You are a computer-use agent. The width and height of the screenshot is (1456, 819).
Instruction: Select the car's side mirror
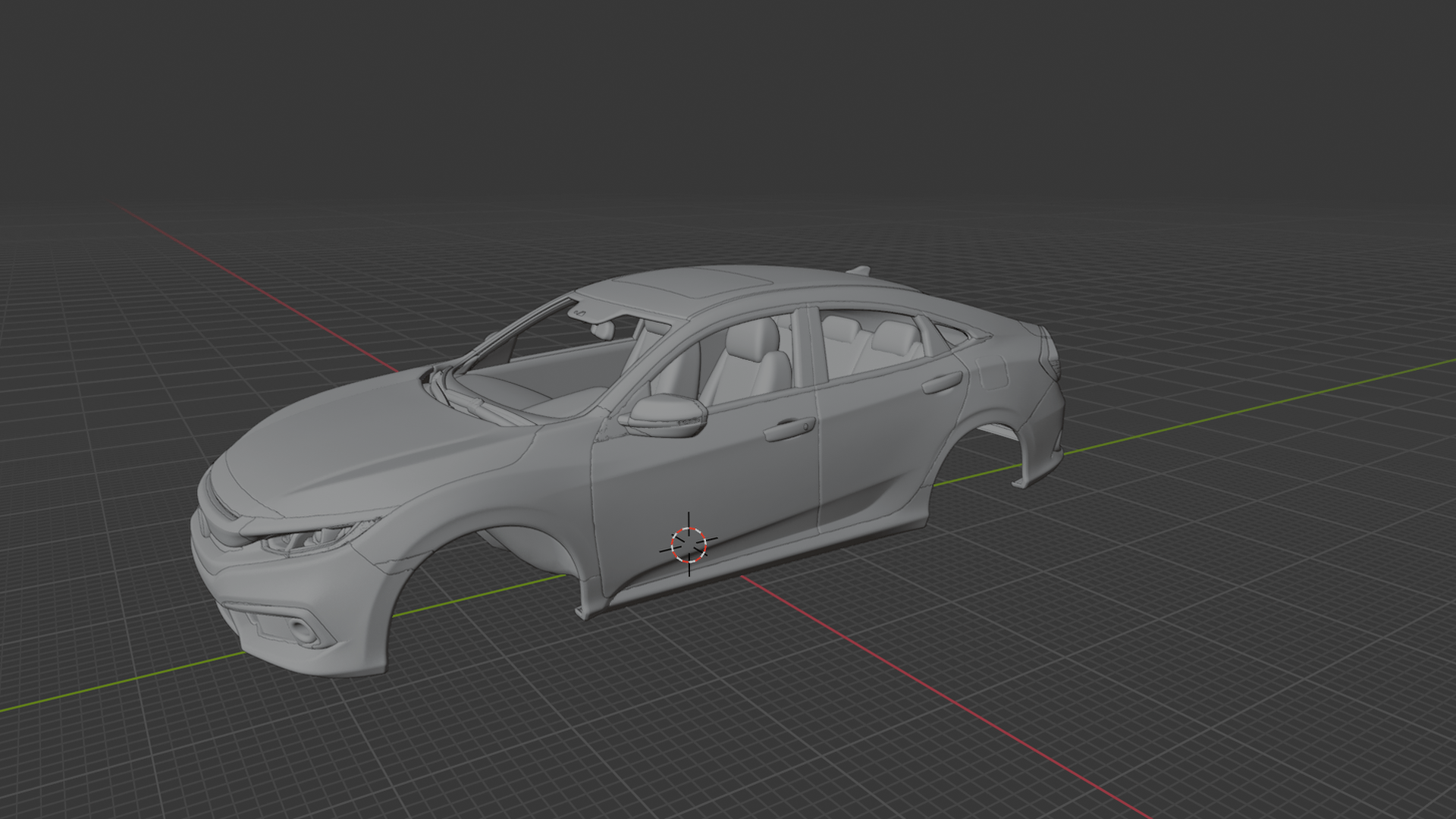tap(665, 417)
